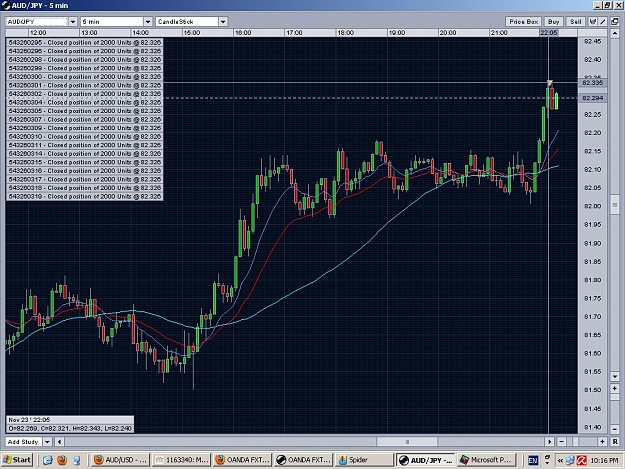
Task: Click the EN language bar indicator
Action: [533, 460]
